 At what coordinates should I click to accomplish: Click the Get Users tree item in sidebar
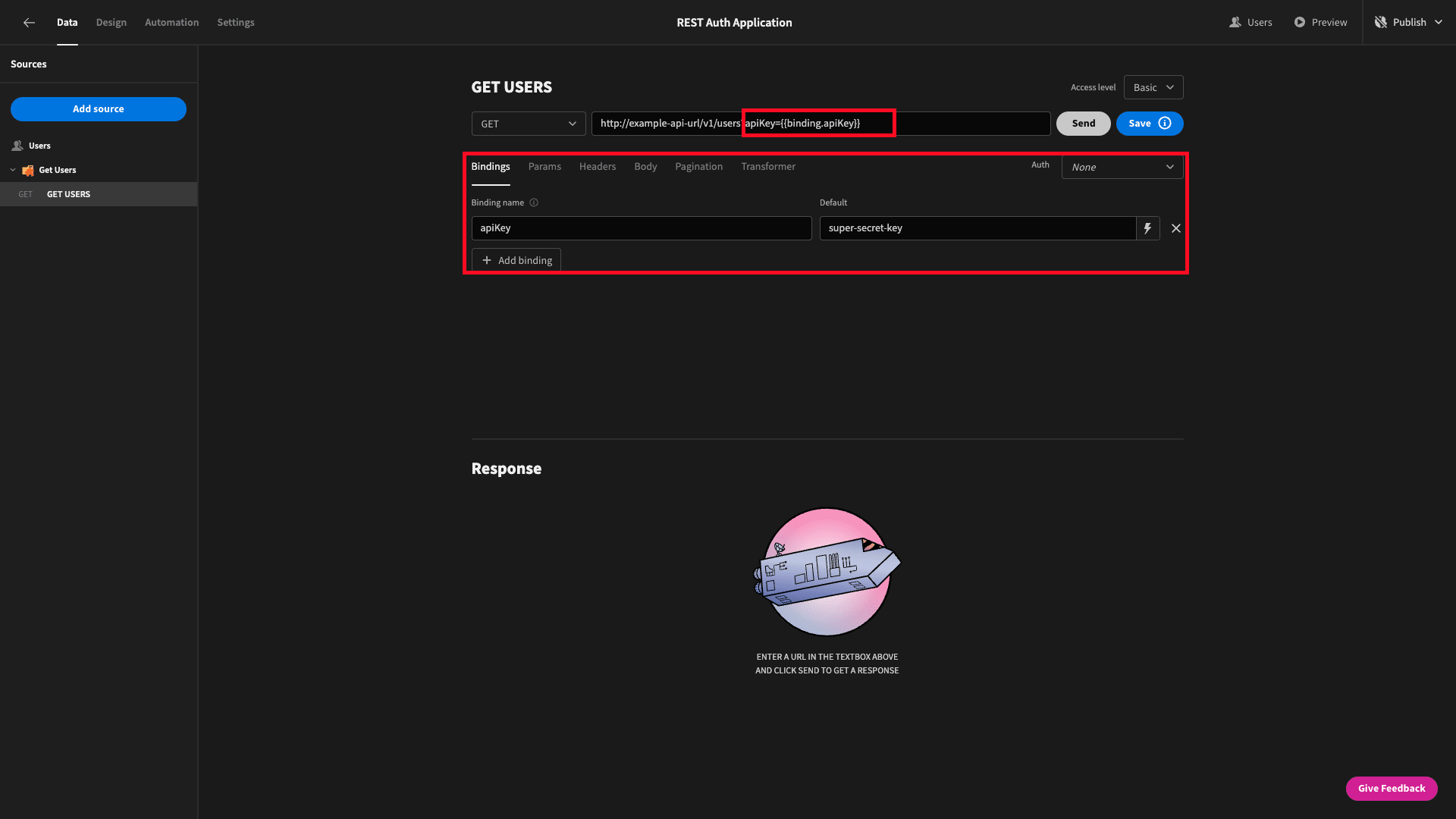pyautogui.click(x=57, y=169)
